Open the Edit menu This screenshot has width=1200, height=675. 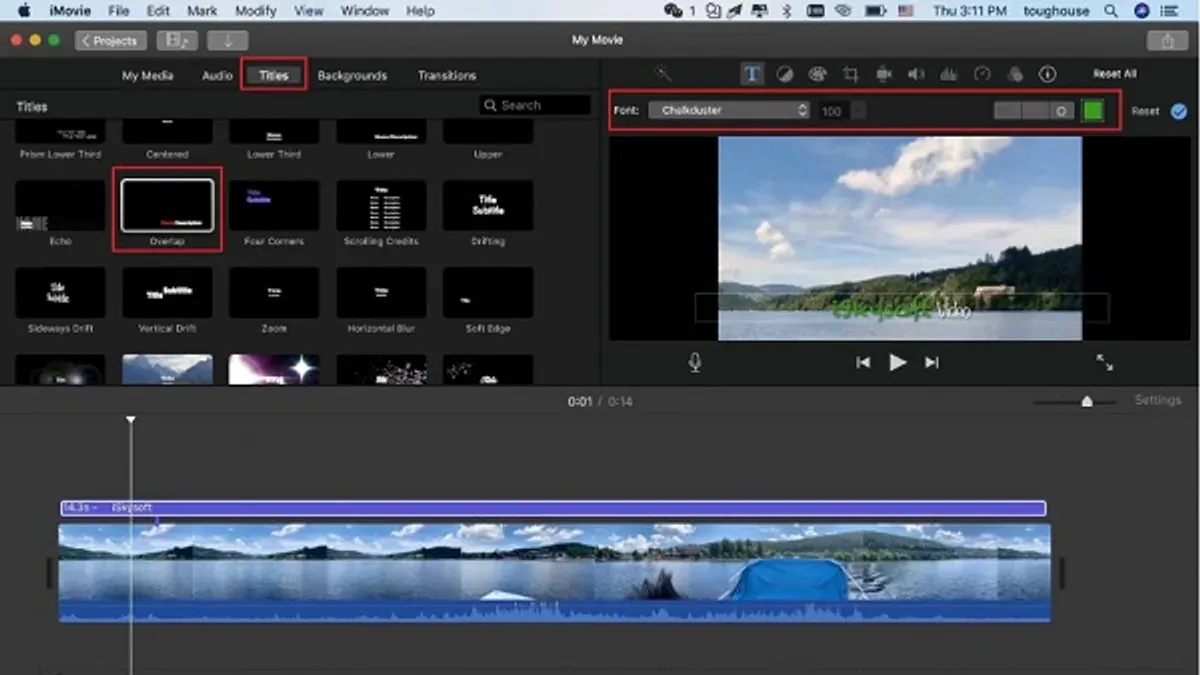[157, 11]
